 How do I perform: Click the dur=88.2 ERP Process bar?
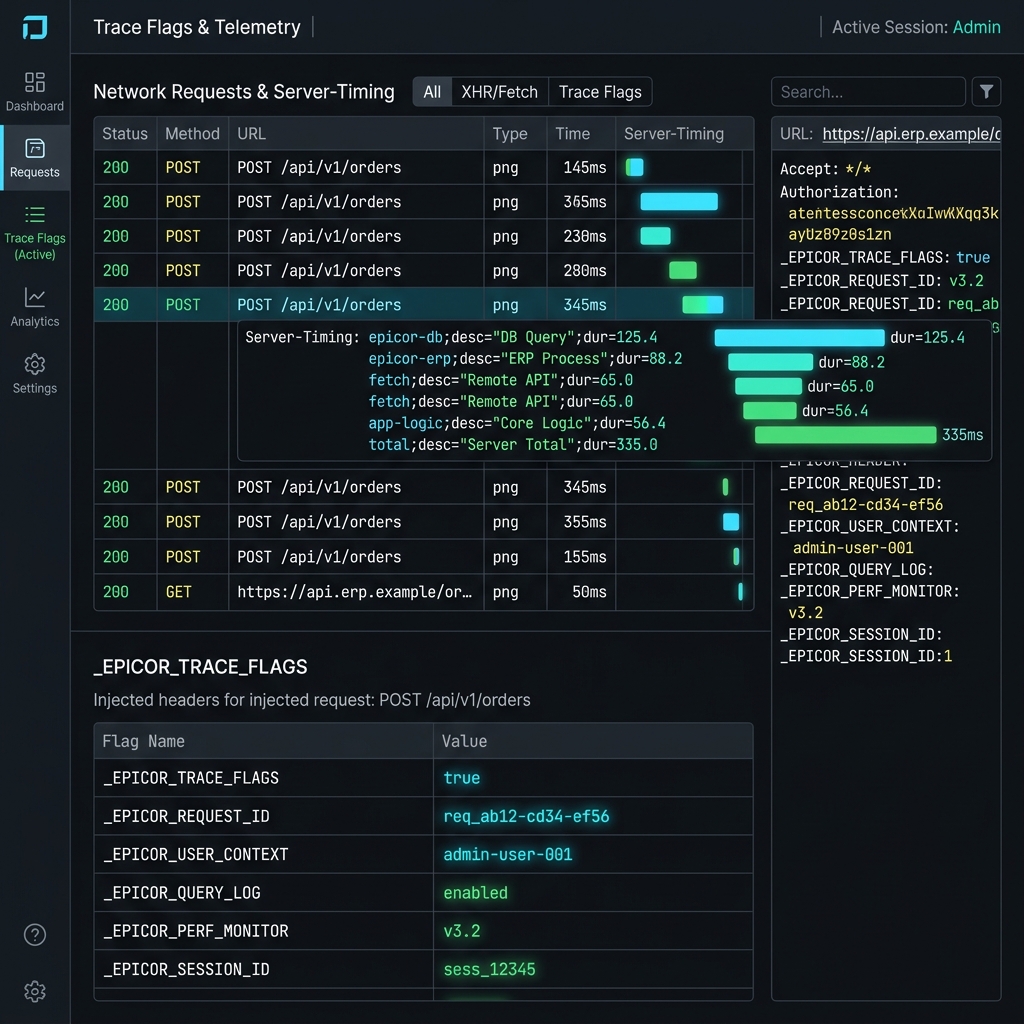pos(770,362)
